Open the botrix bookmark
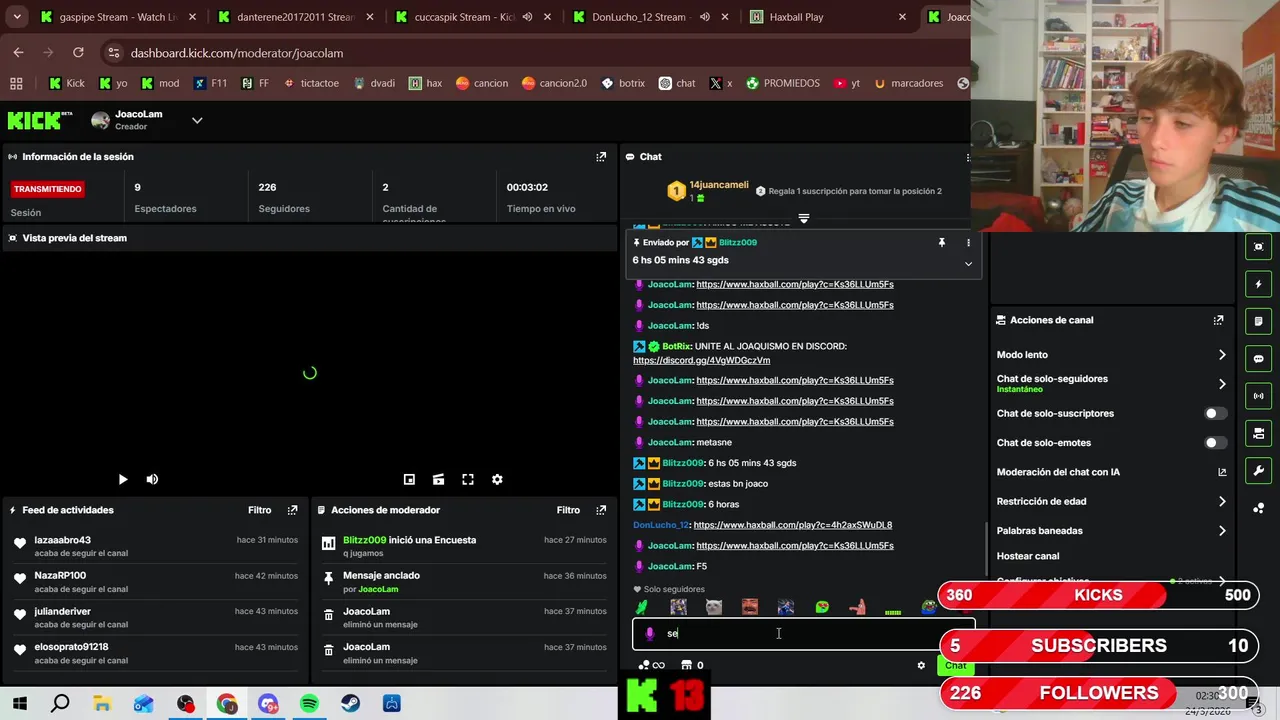This screenshot has width=1280, height=720. (x=623, y=83)
